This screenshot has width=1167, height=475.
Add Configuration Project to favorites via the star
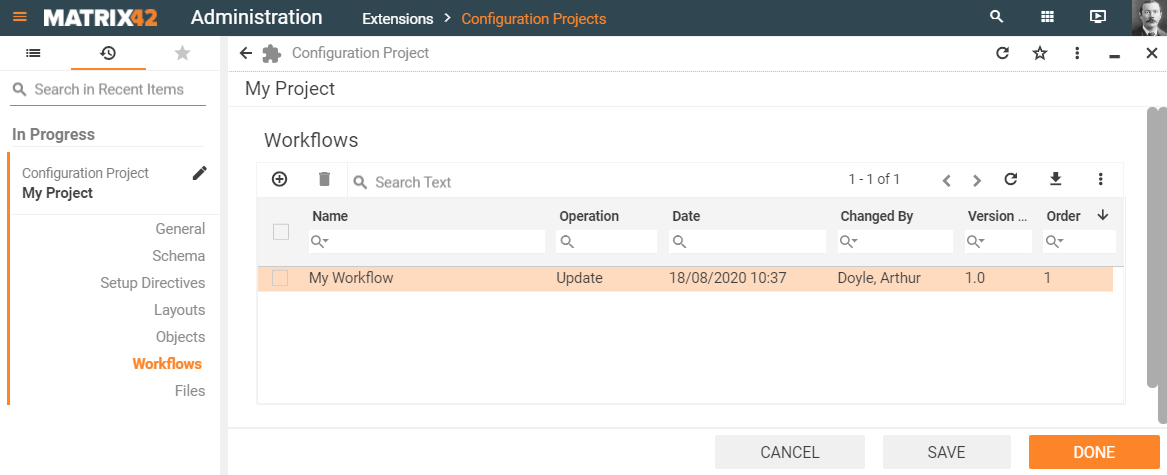1039,53
